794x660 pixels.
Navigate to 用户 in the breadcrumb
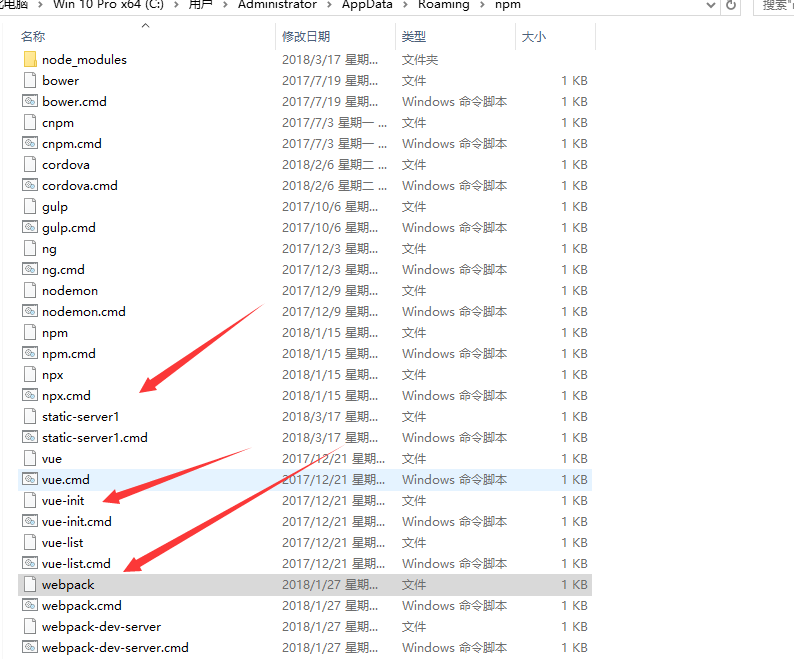pyautogui.click(x=201, y=5)
